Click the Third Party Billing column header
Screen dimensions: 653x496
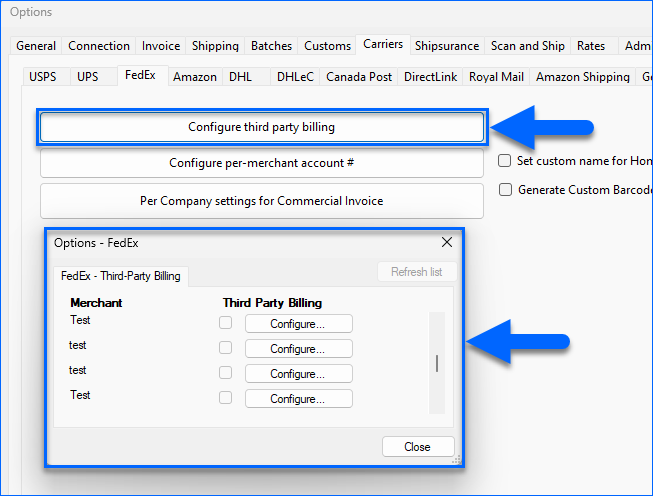[x=272, y=303]
